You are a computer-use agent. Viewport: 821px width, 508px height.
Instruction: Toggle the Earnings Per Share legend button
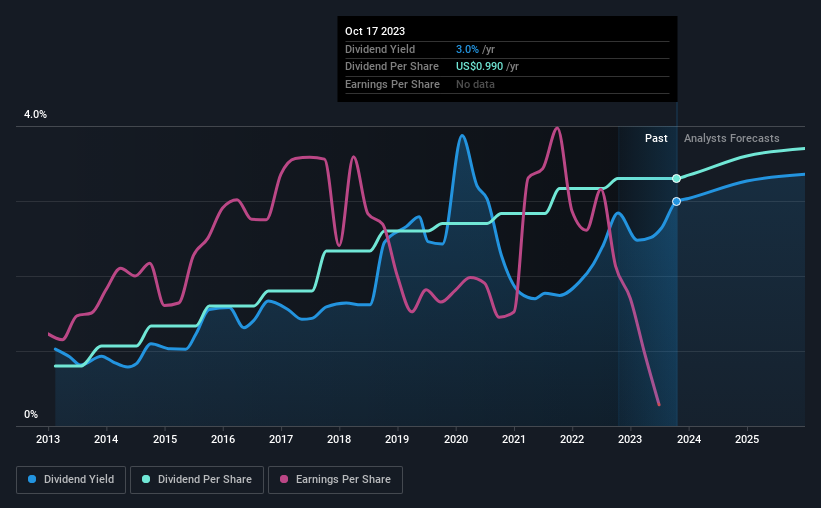click(x=335, y=480)
